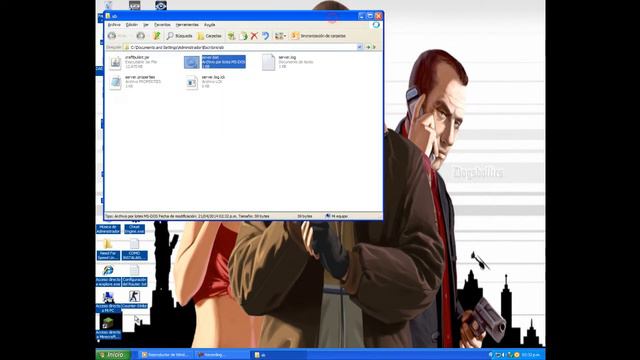Image resolution: width=640 pixels, height=360 pixels.
Task: Click the server.log.lck file name
Action: [x=213, y=77]
